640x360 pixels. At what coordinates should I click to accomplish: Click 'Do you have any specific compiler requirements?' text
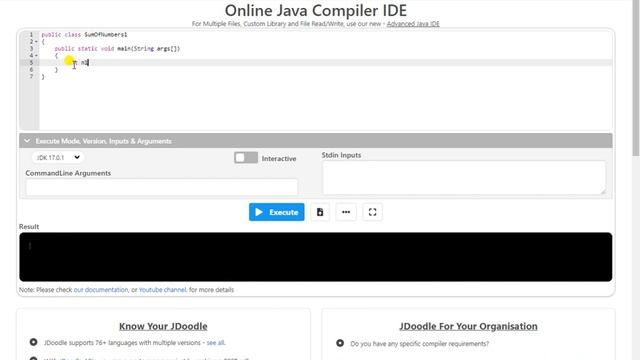[420, 344]
